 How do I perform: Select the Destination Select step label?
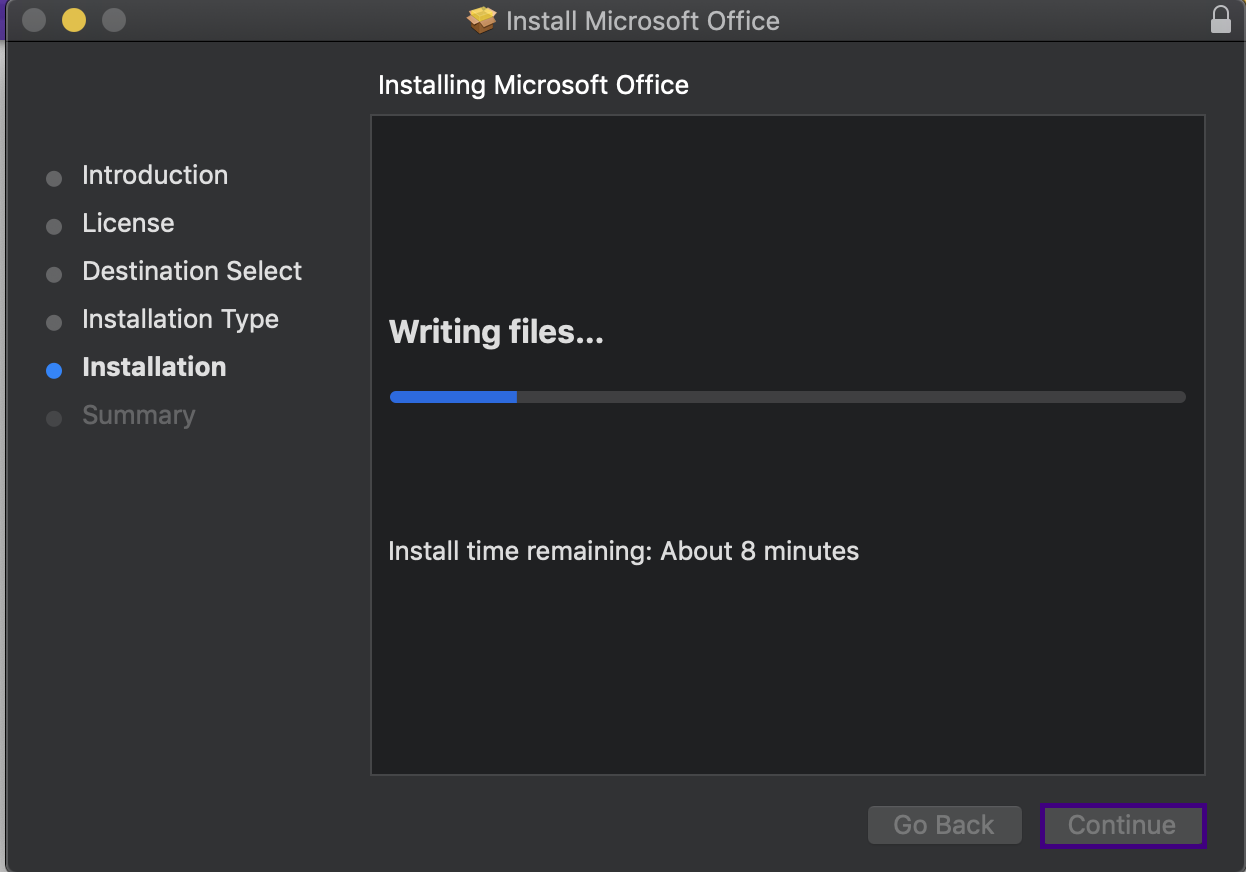click(192, 271)
